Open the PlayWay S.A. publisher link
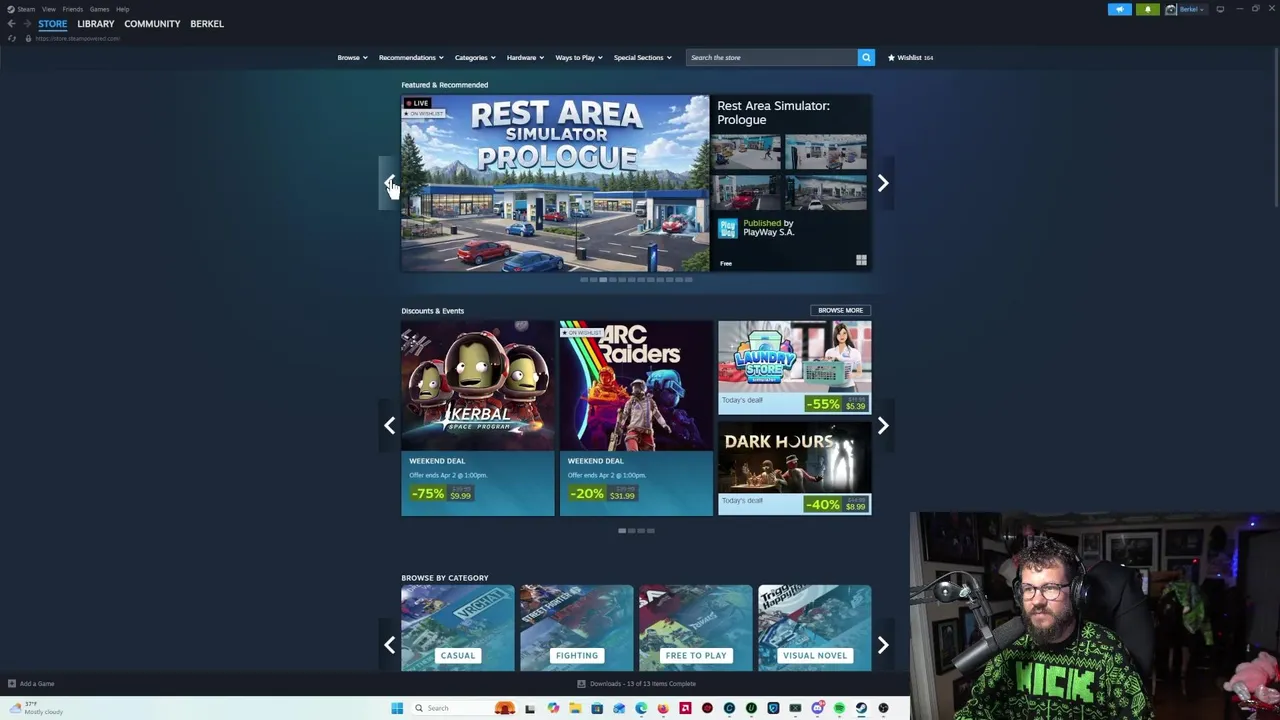1280x720 pixels. (x=768, y=232)
